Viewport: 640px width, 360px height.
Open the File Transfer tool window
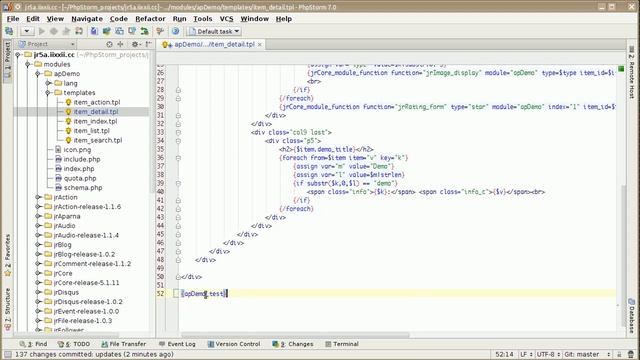click(123, 344)
